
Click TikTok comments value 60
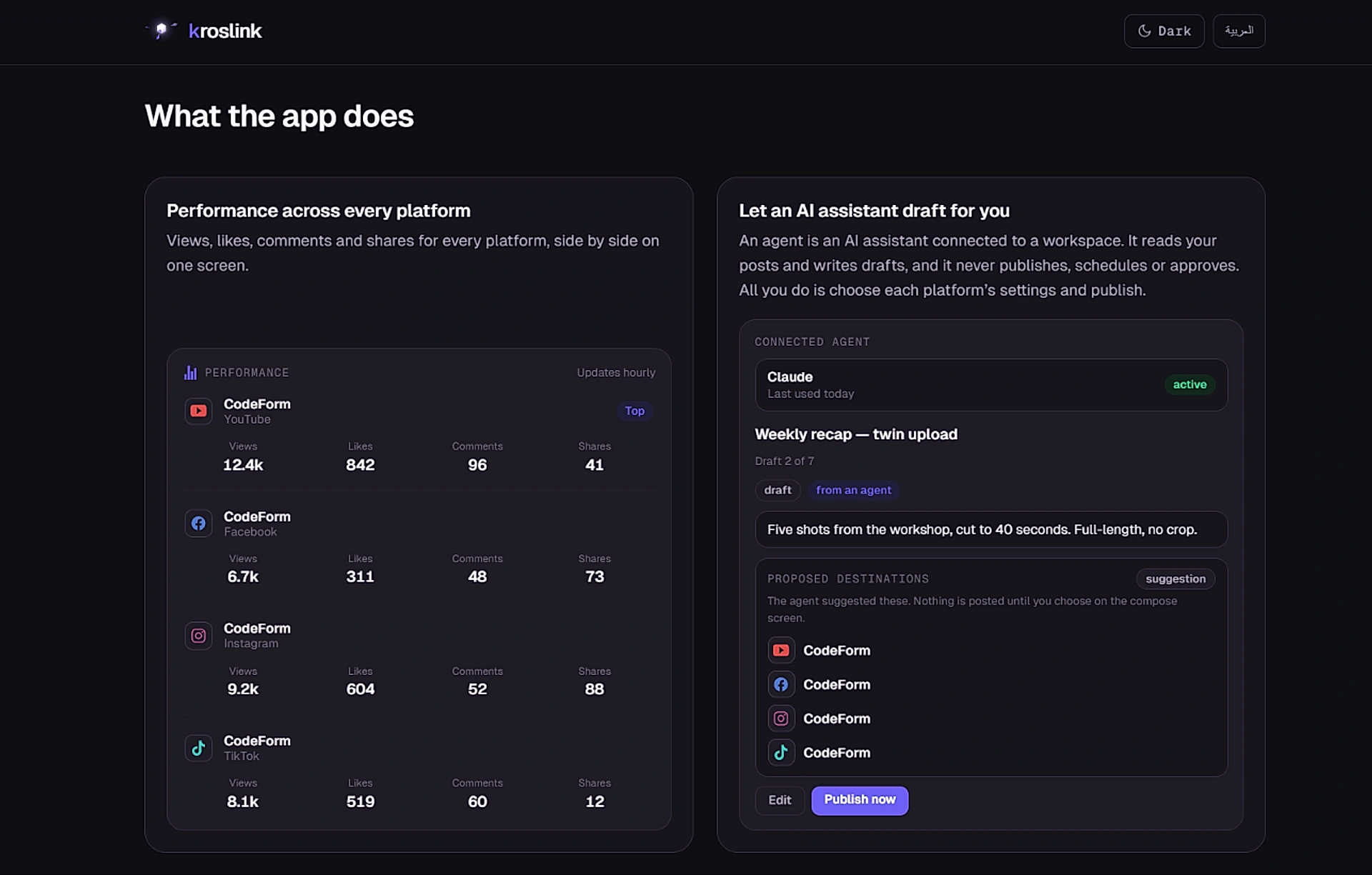click(x=477, y=801)
